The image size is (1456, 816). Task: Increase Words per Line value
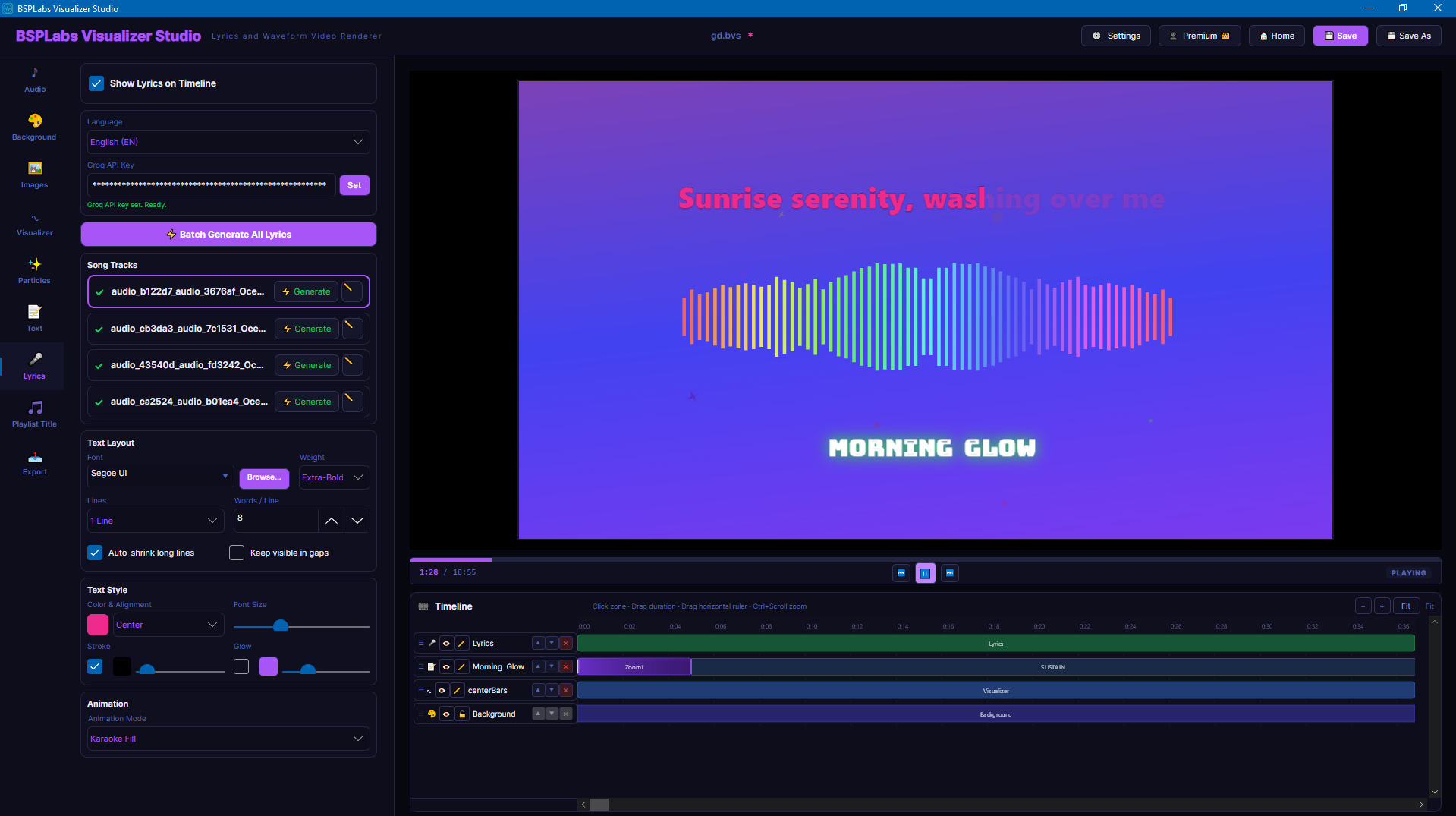pos(331,521)
